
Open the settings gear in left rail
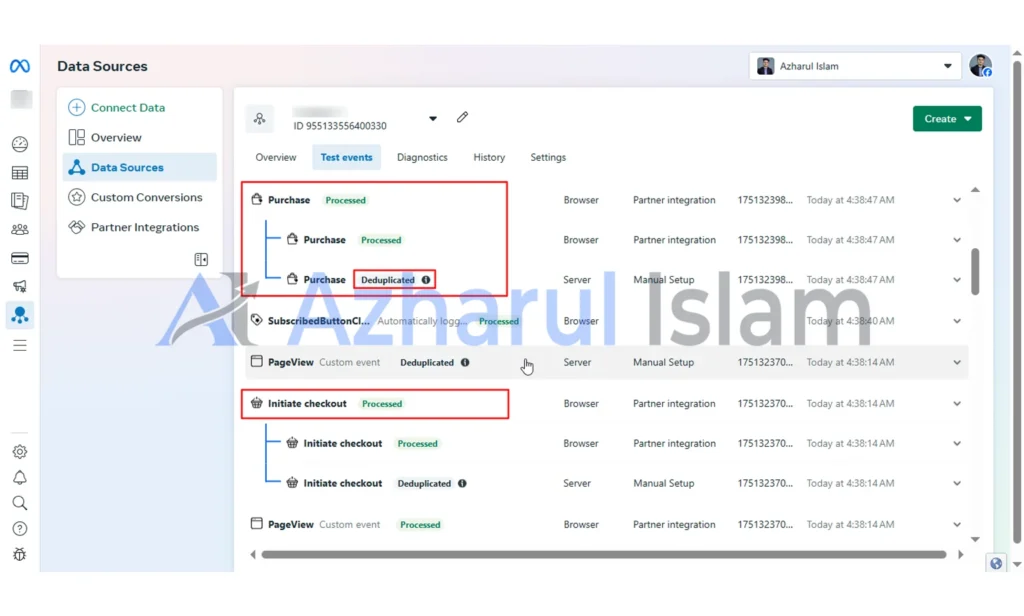20,451
